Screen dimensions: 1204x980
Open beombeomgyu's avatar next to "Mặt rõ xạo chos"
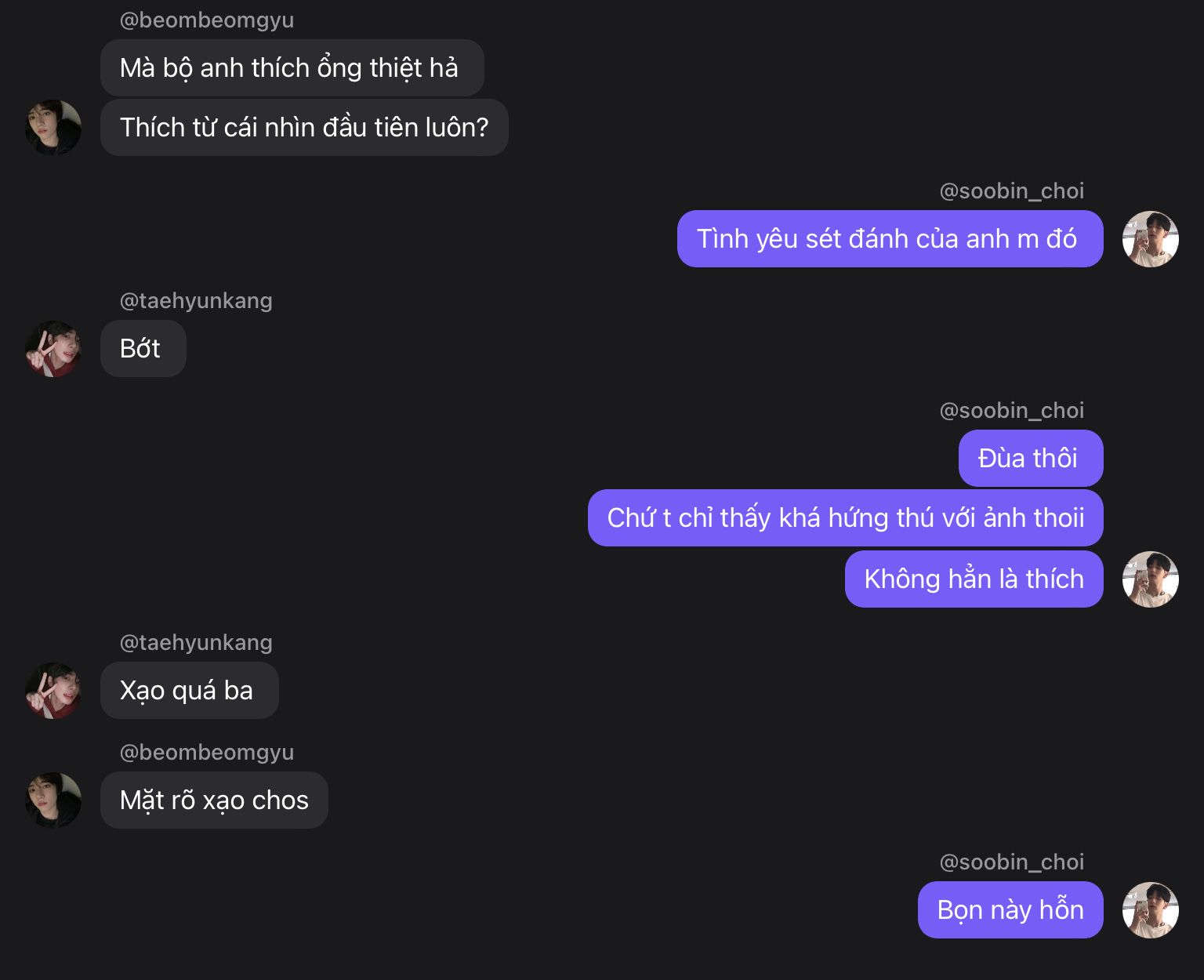[x=53, y=800]
